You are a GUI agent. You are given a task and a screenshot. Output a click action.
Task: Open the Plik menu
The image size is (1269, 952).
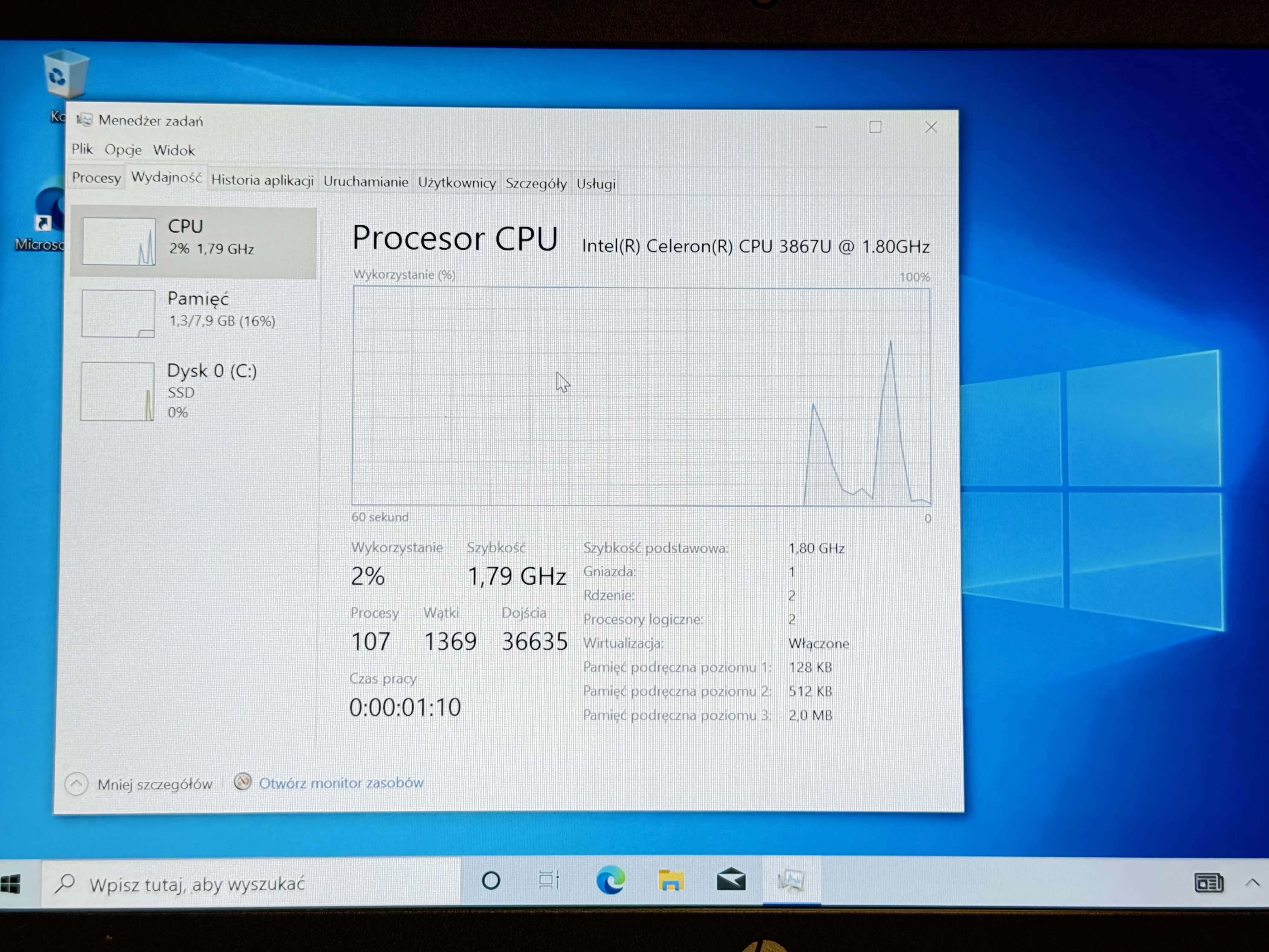click(x=82, y=149)
